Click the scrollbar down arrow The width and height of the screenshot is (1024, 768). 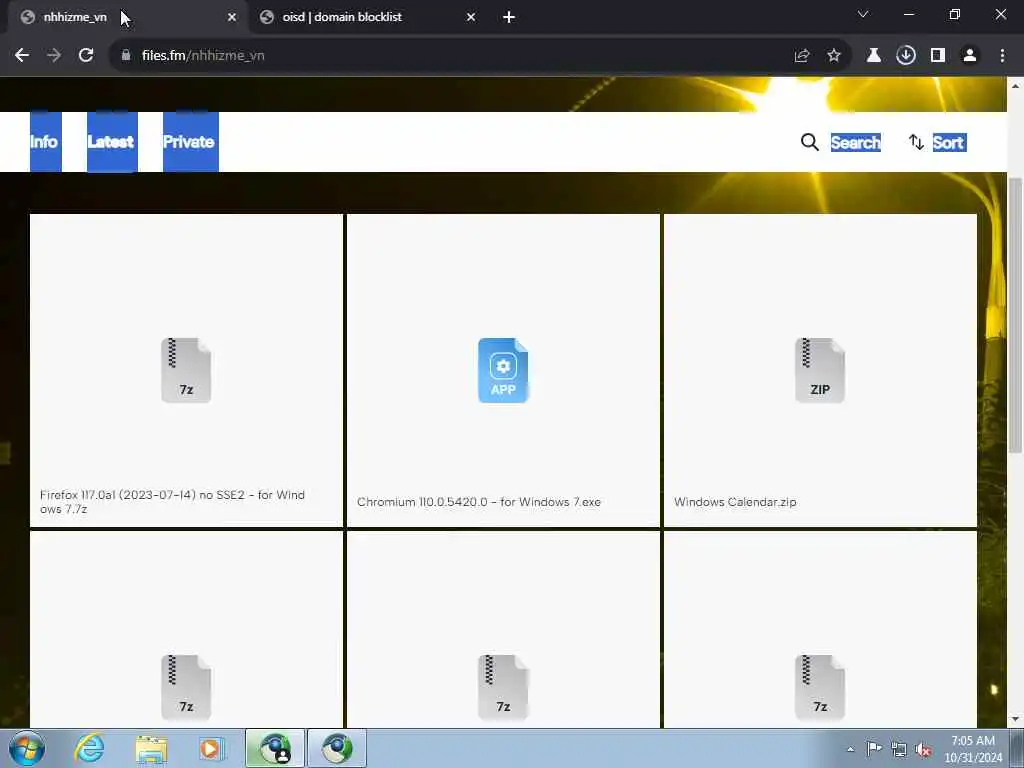coord(1015,720)
